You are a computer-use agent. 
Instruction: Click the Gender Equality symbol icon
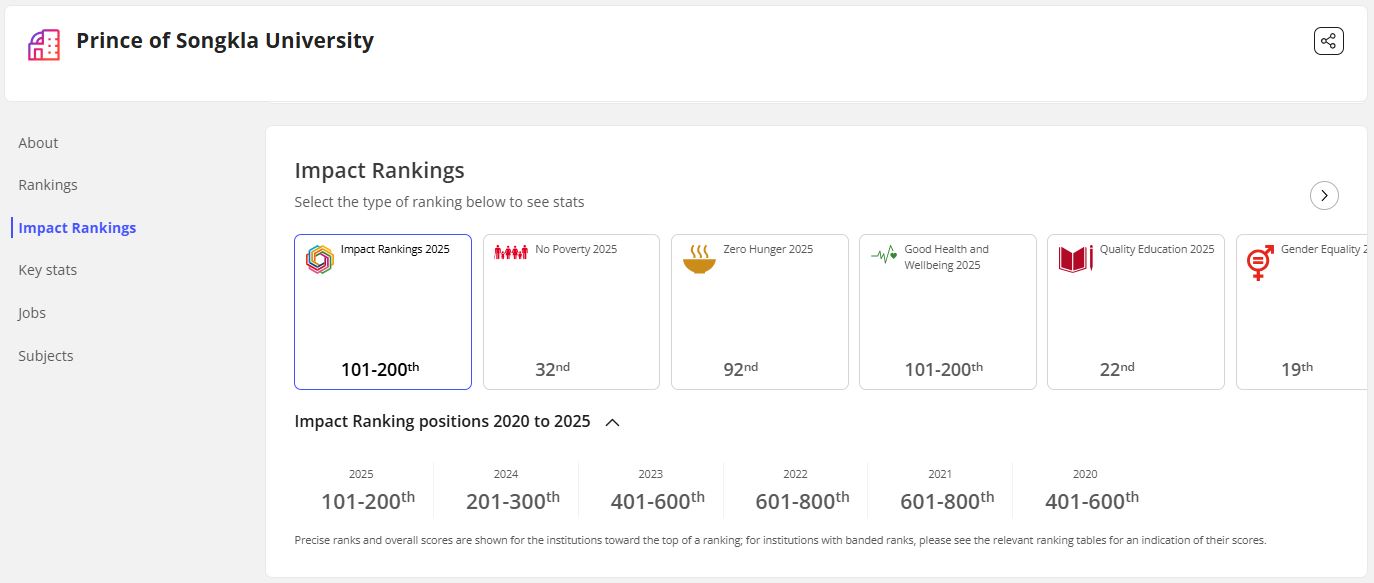tap(1260, 262)
